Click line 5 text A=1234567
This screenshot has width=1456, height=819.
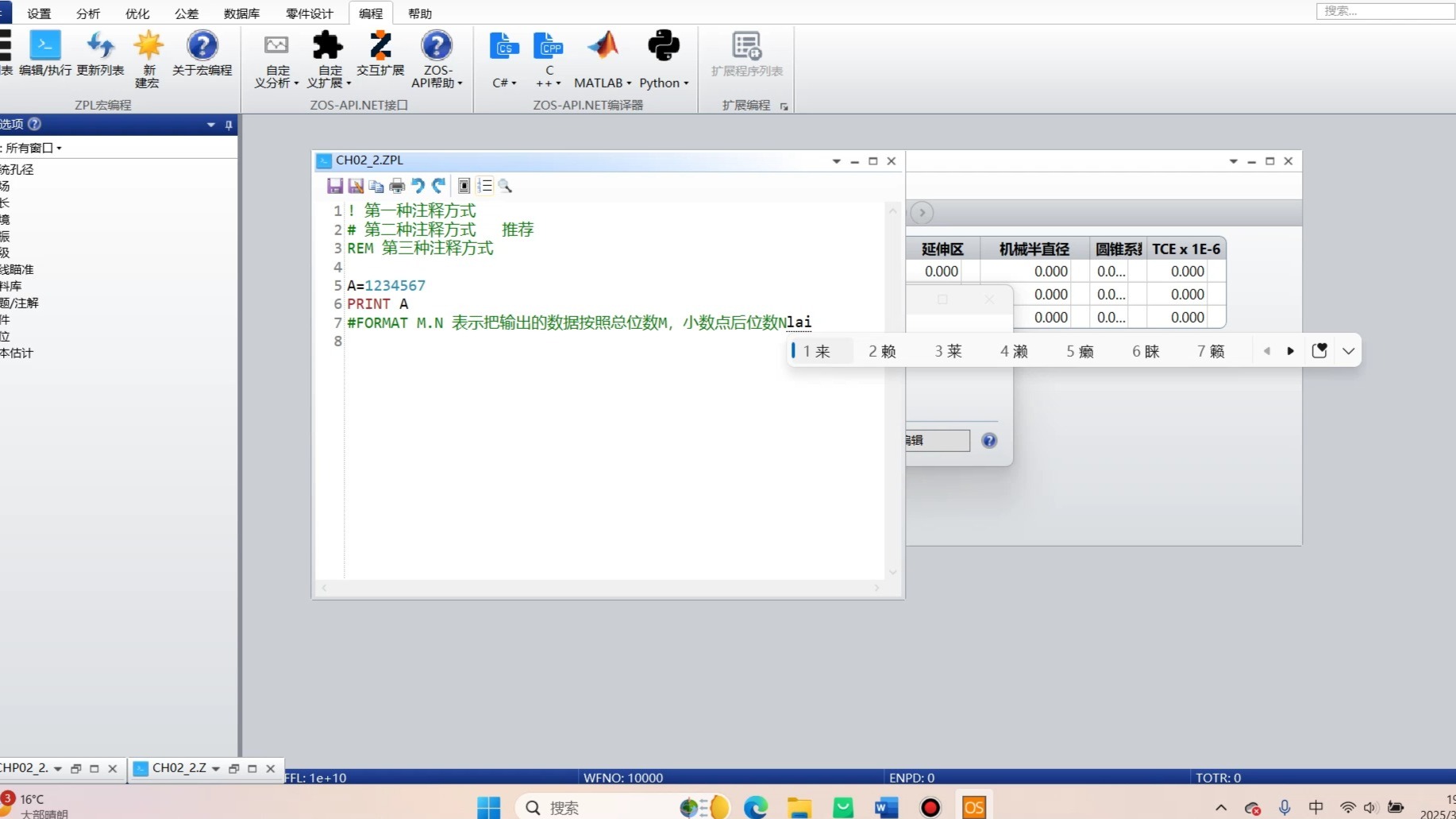[x=386, y=285]
